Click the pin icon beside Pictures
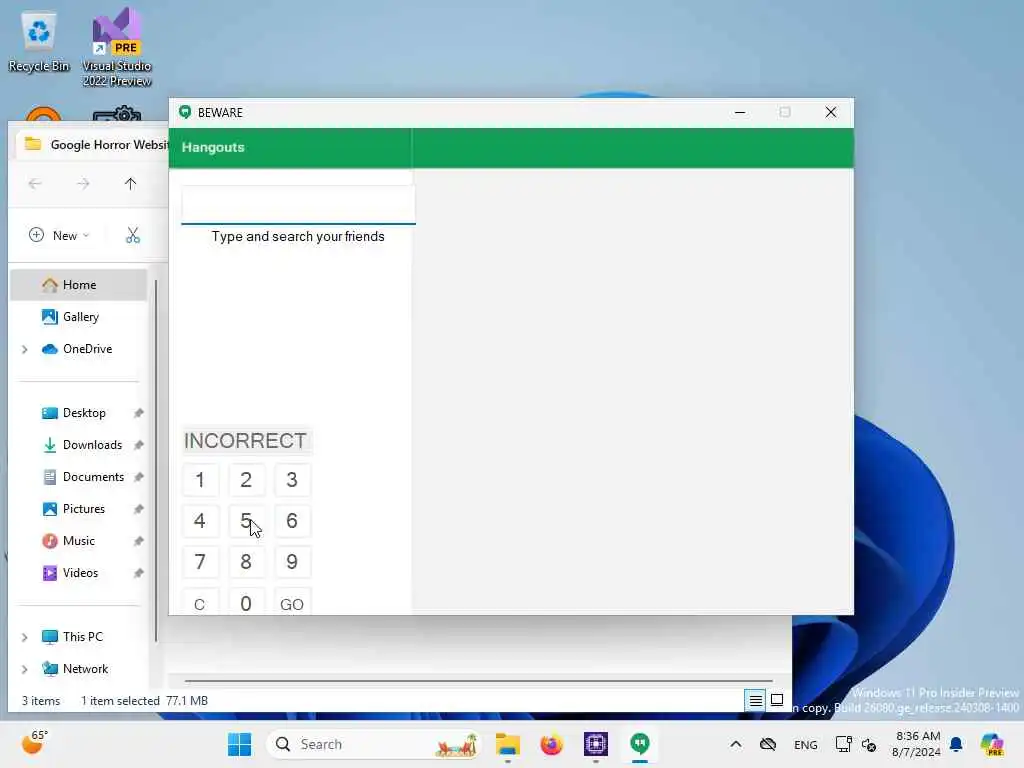Viewport: 1024px width, 768px height. pyautogui.click(x=138, y=509)
